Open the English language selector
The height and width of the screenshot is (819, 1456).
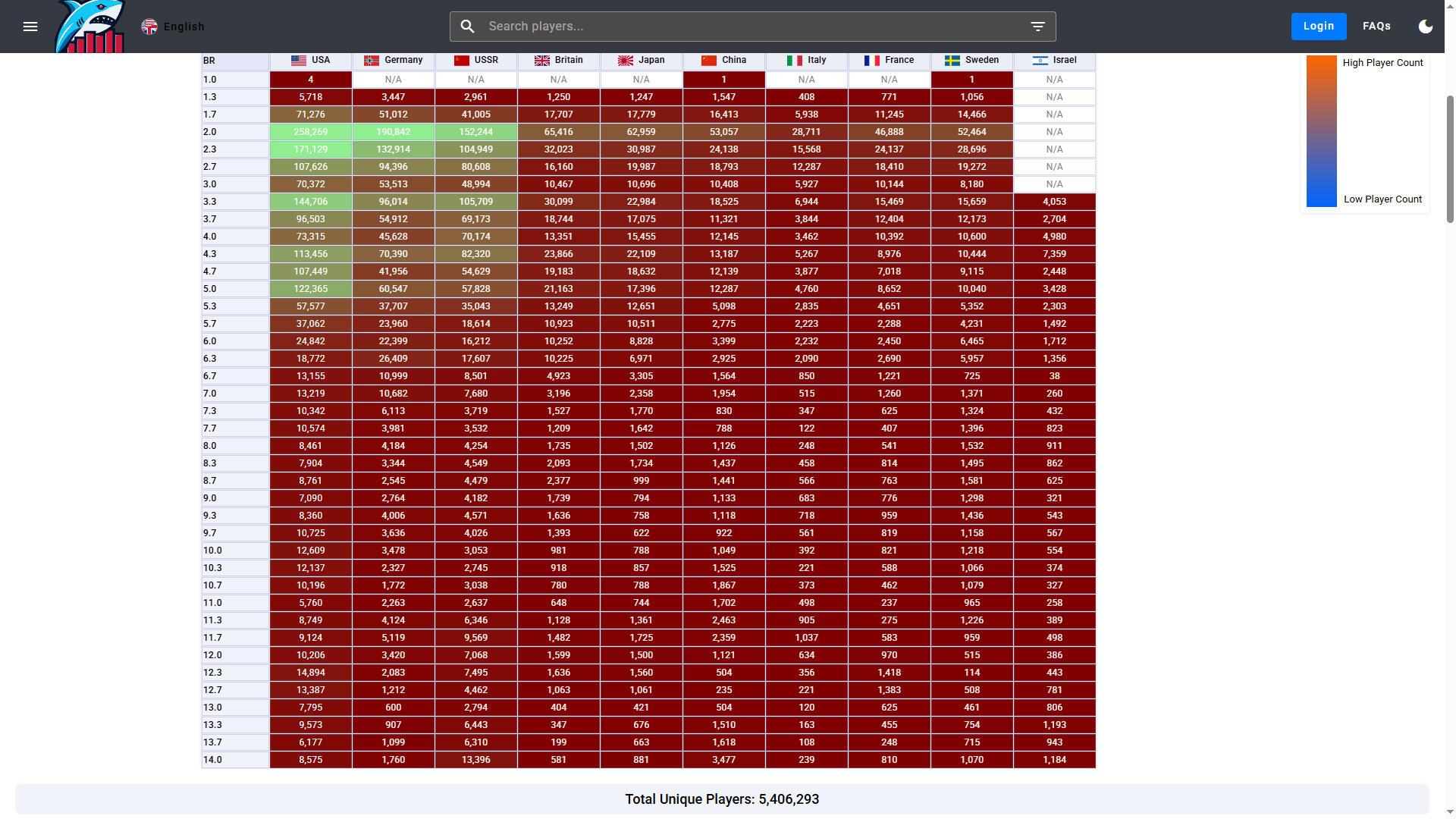[173, 27]
